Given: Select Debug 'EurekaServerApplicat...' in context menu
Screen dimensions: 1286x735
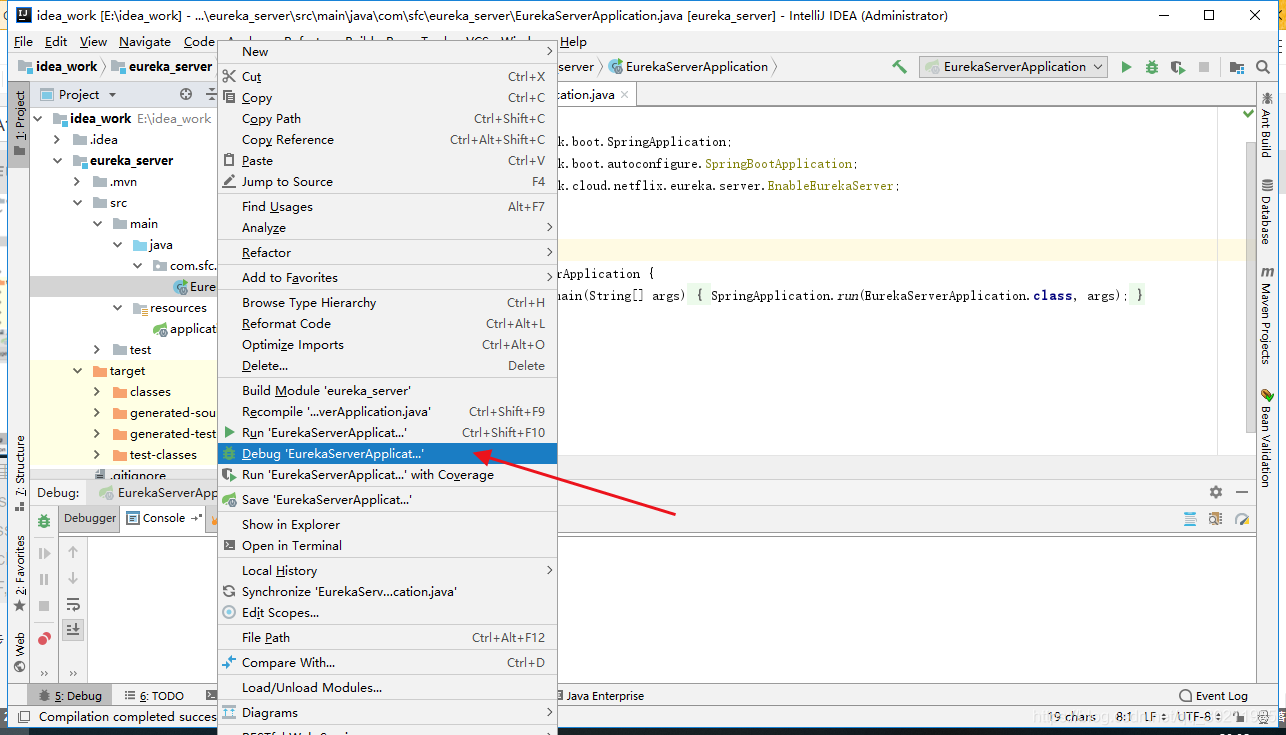Looking at the screenshot, I should 387,454.
